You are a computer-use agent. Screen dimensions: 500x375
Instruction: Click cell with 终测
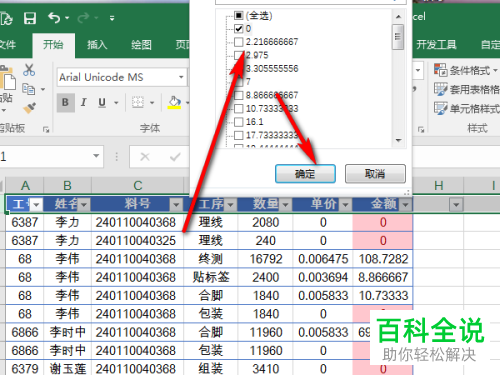(x=211, y=259)
